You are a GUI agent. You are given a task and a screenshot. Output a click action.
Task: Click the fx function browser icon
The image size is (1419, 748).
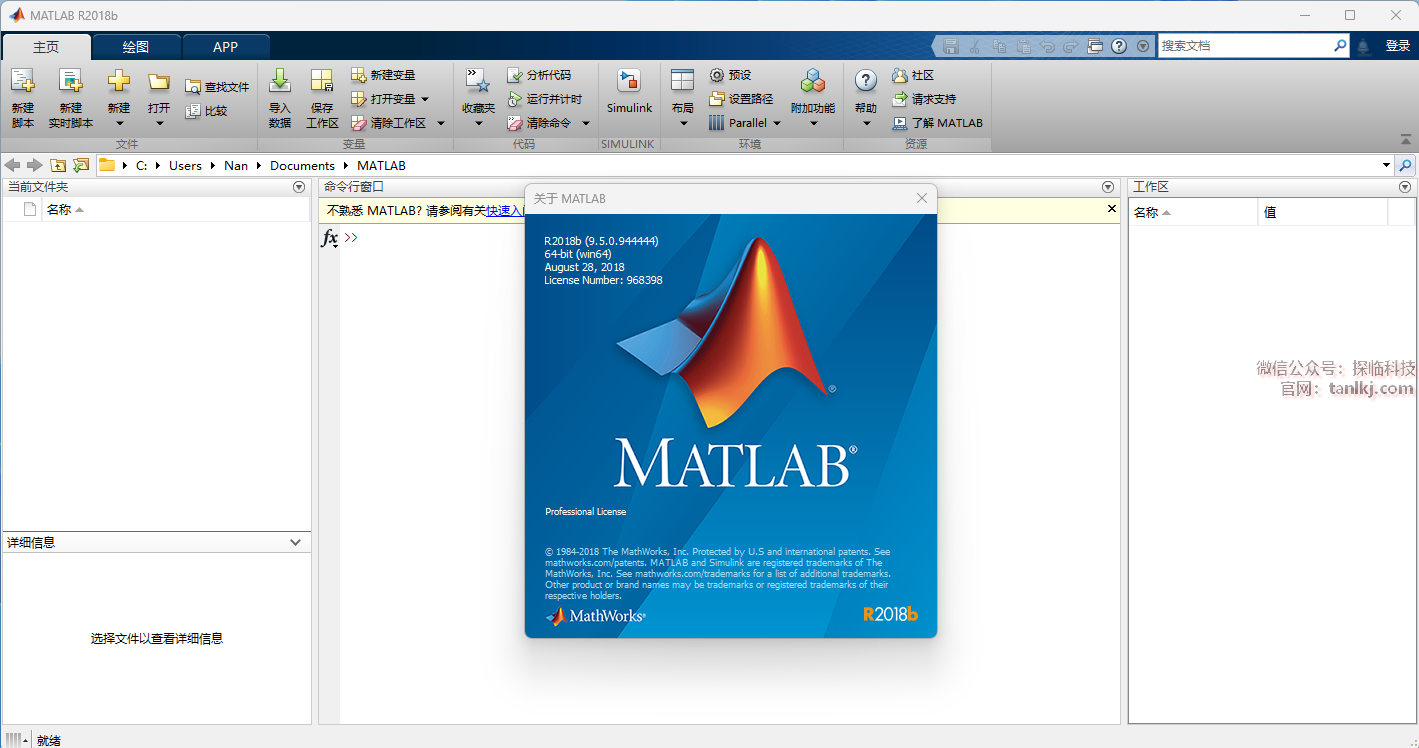coord(329,238)
